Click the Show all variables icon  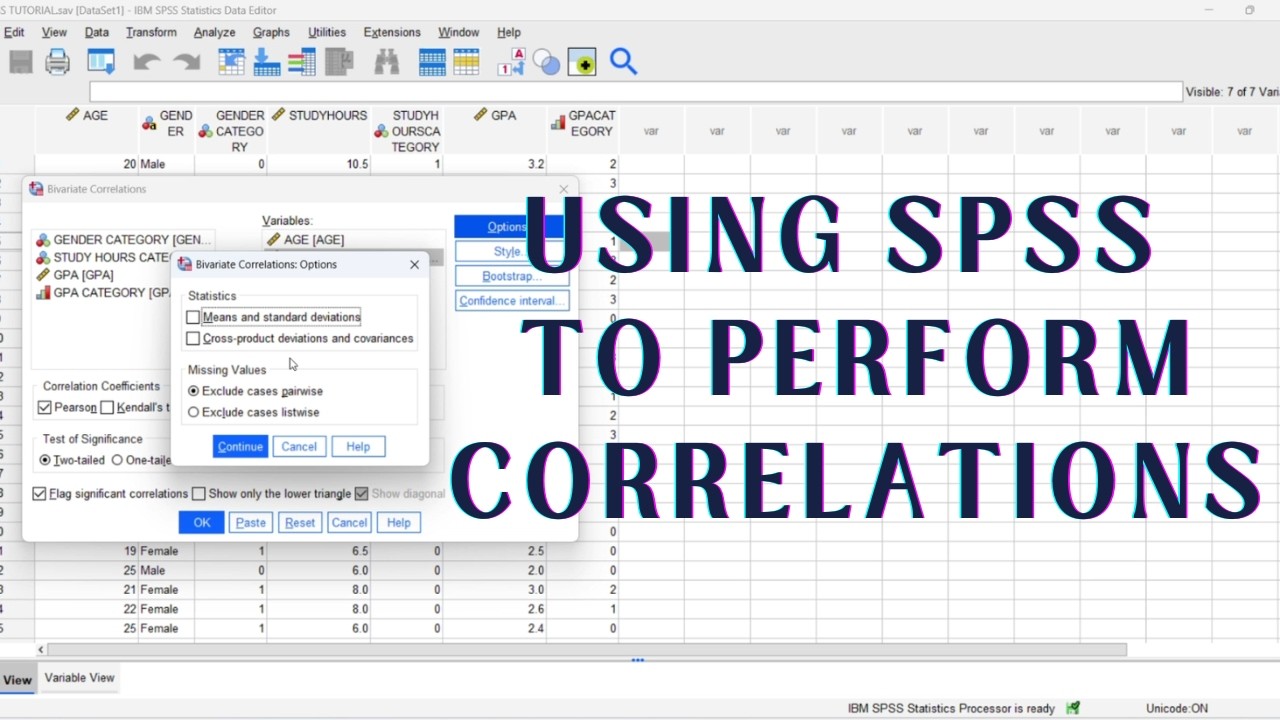(582, 62)
